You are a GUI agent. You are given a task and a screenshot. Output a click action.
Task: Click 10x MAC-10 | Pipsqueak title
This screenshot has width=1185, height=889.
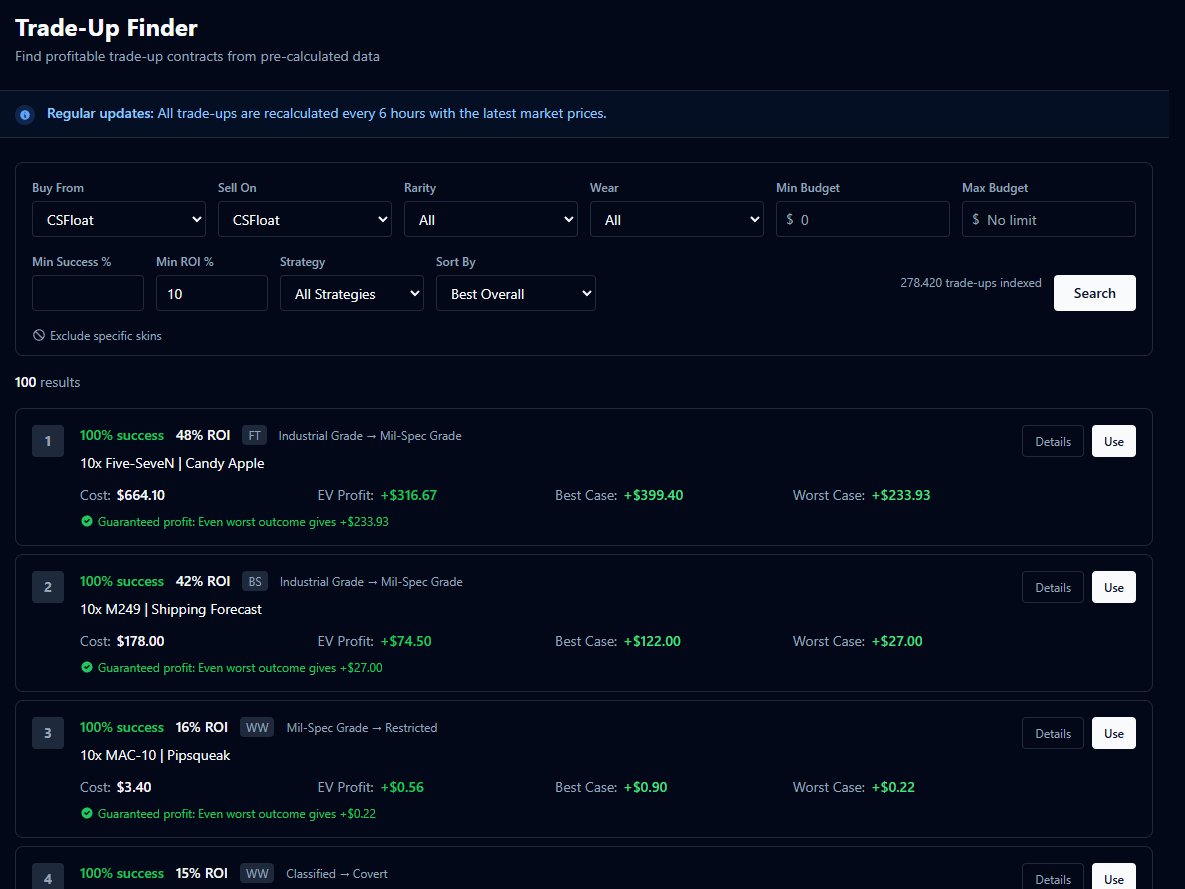(155, 755)
